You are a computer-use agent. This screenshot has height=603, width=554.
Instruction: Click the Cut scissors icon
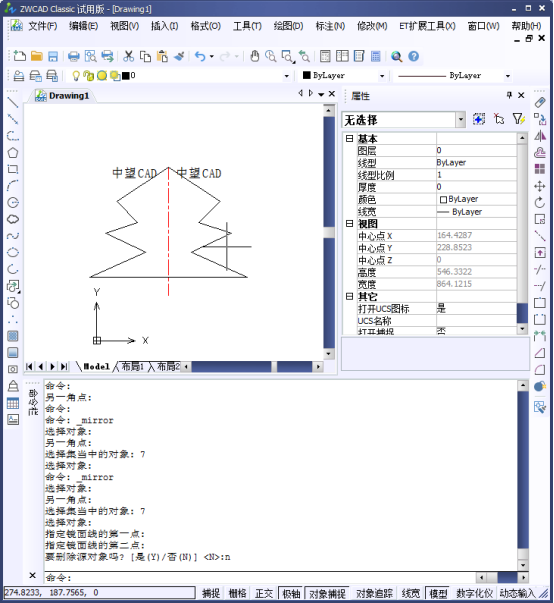[128, 56]
